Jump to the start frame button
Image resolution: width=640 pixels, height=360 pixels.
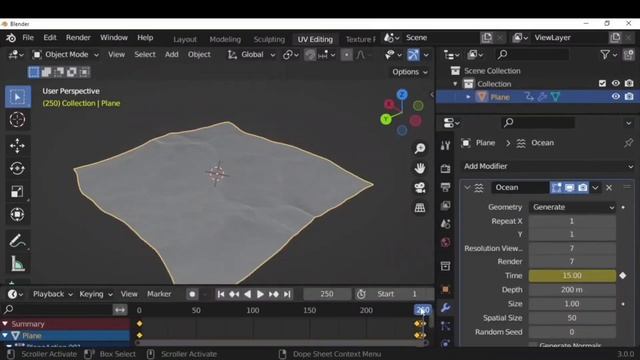click(221, 294)
